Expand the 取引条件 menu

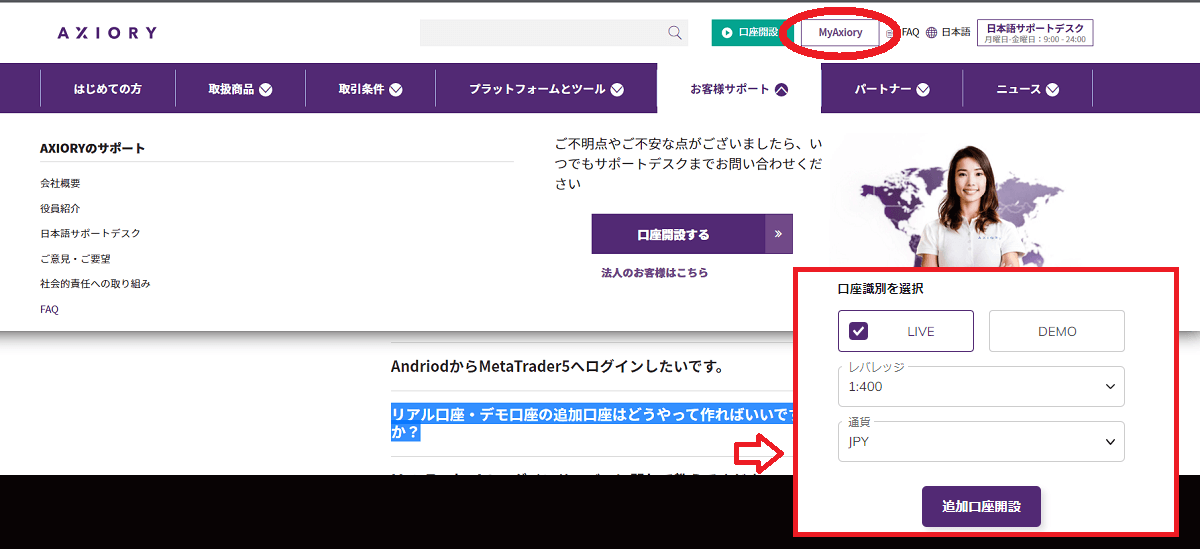tap(370, 89)
